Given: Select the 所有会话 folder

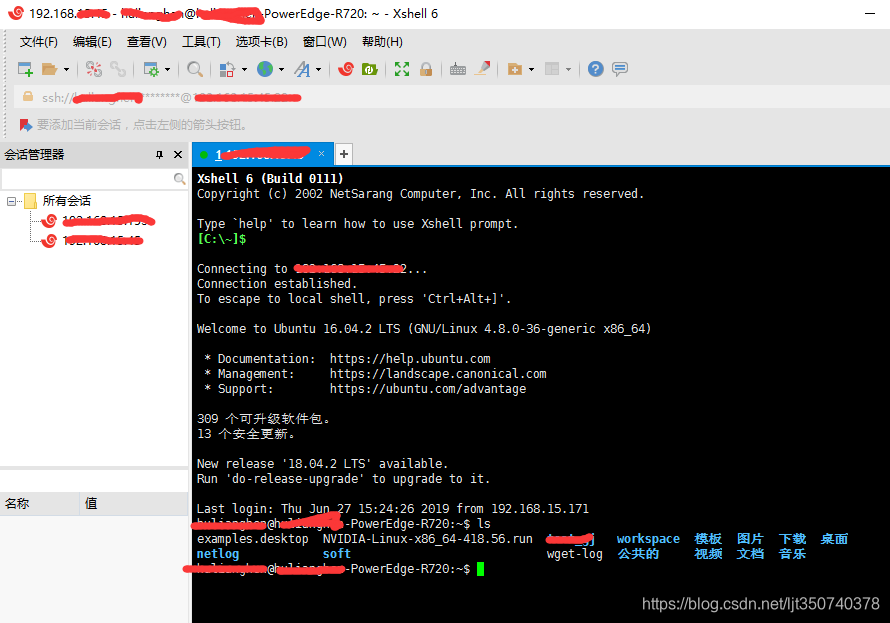Looking at the screenshot, I should 66,201.
